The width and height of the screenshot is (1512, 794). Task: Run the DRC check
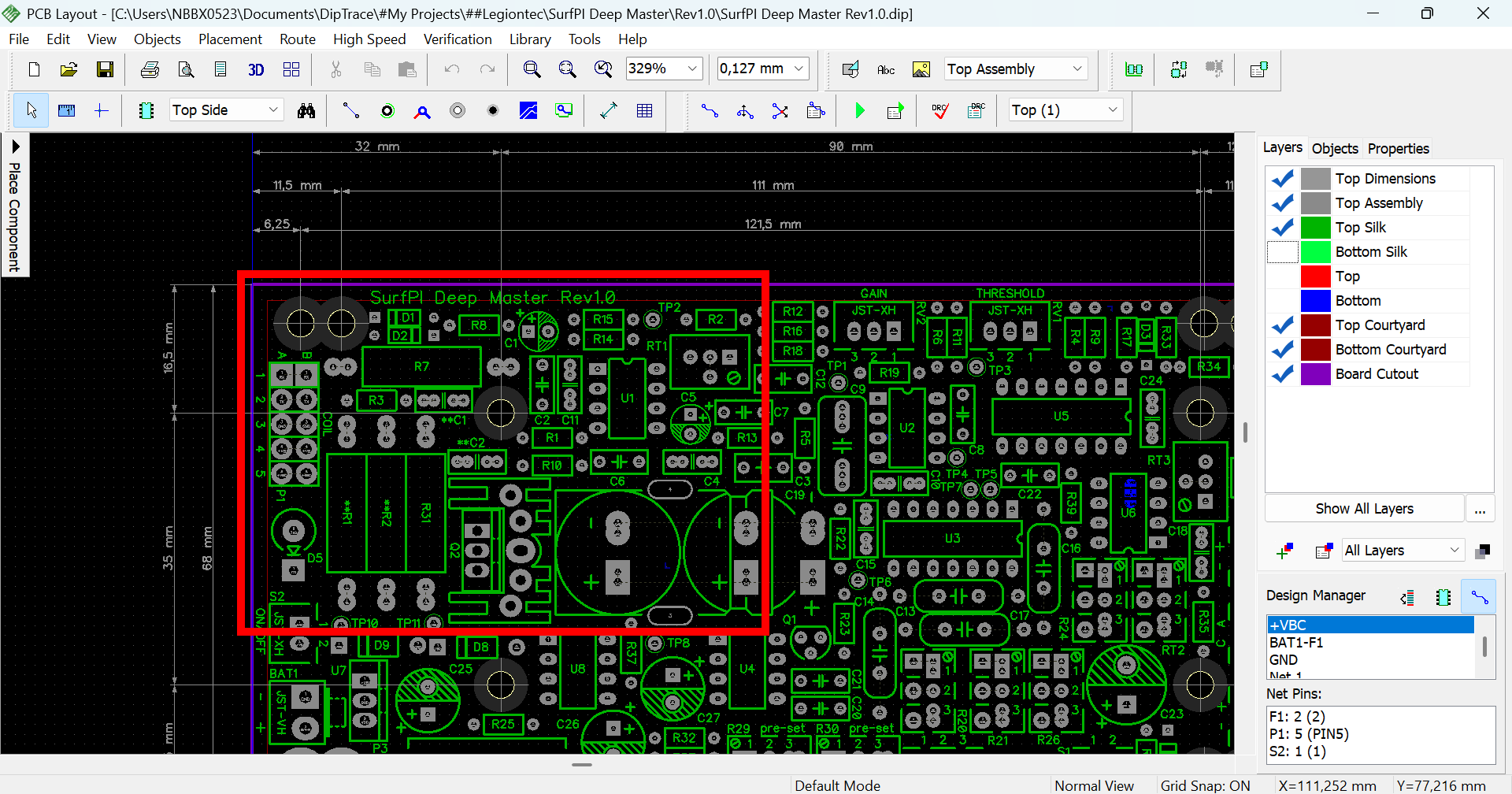tap(939, 111)
